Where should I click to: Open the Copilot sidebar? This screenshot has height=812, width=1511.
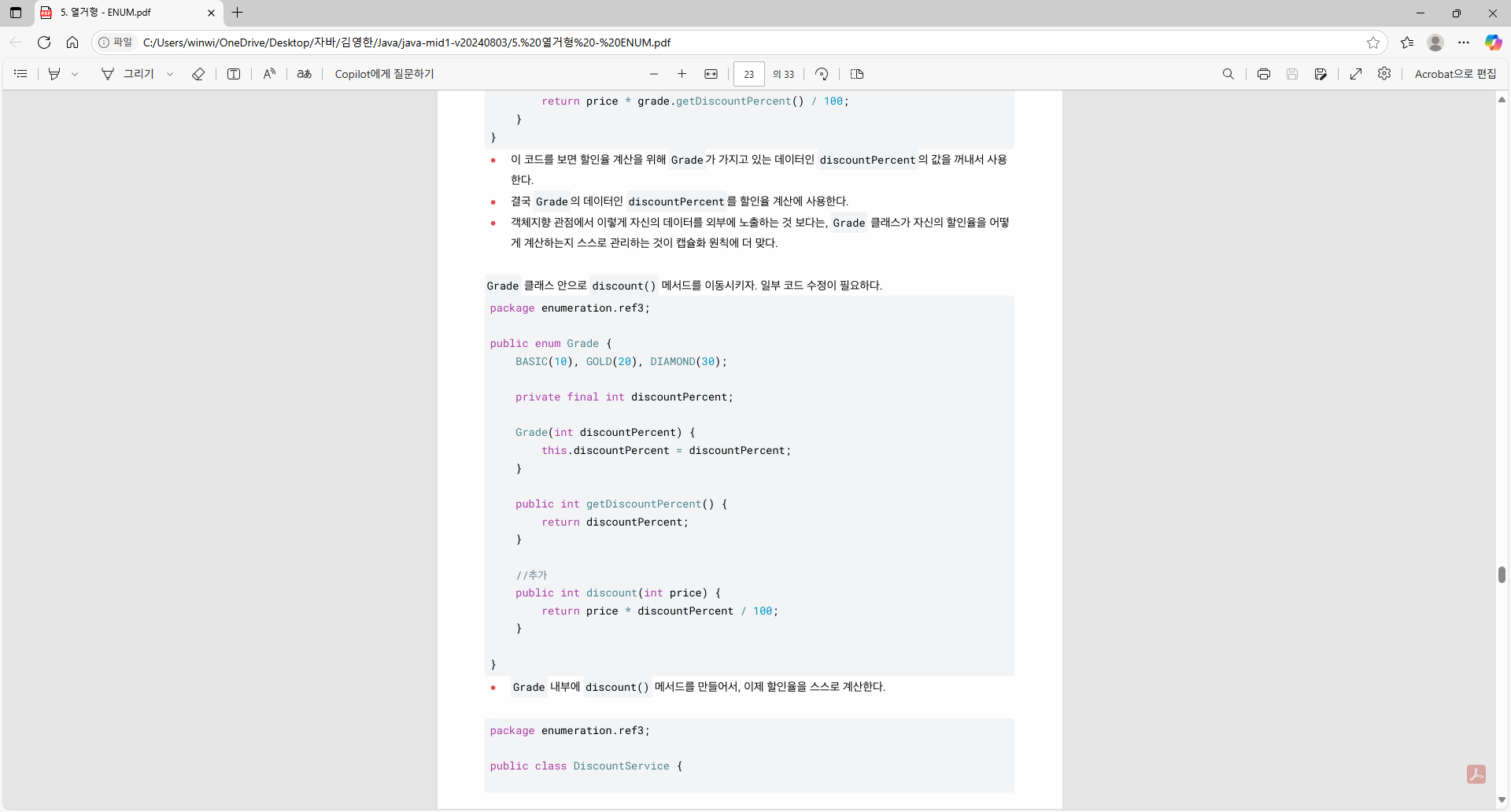(x=1493, y=42)
